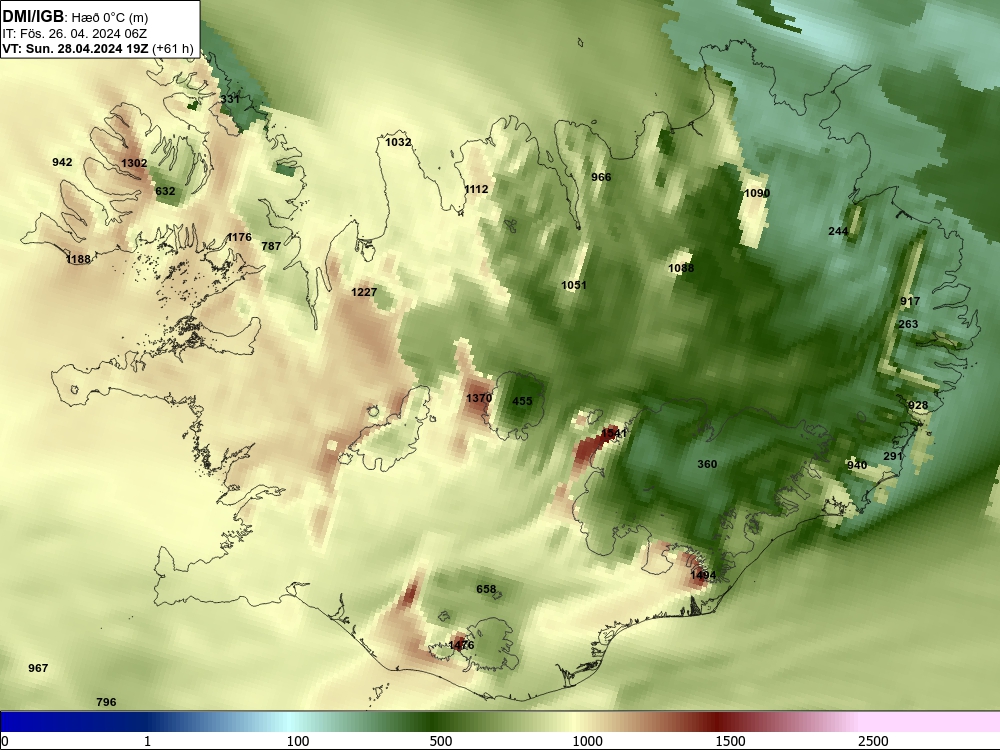This screenshot has height=750, width=1000.
Task: Click the map value 1302
Action: (134, 163)
